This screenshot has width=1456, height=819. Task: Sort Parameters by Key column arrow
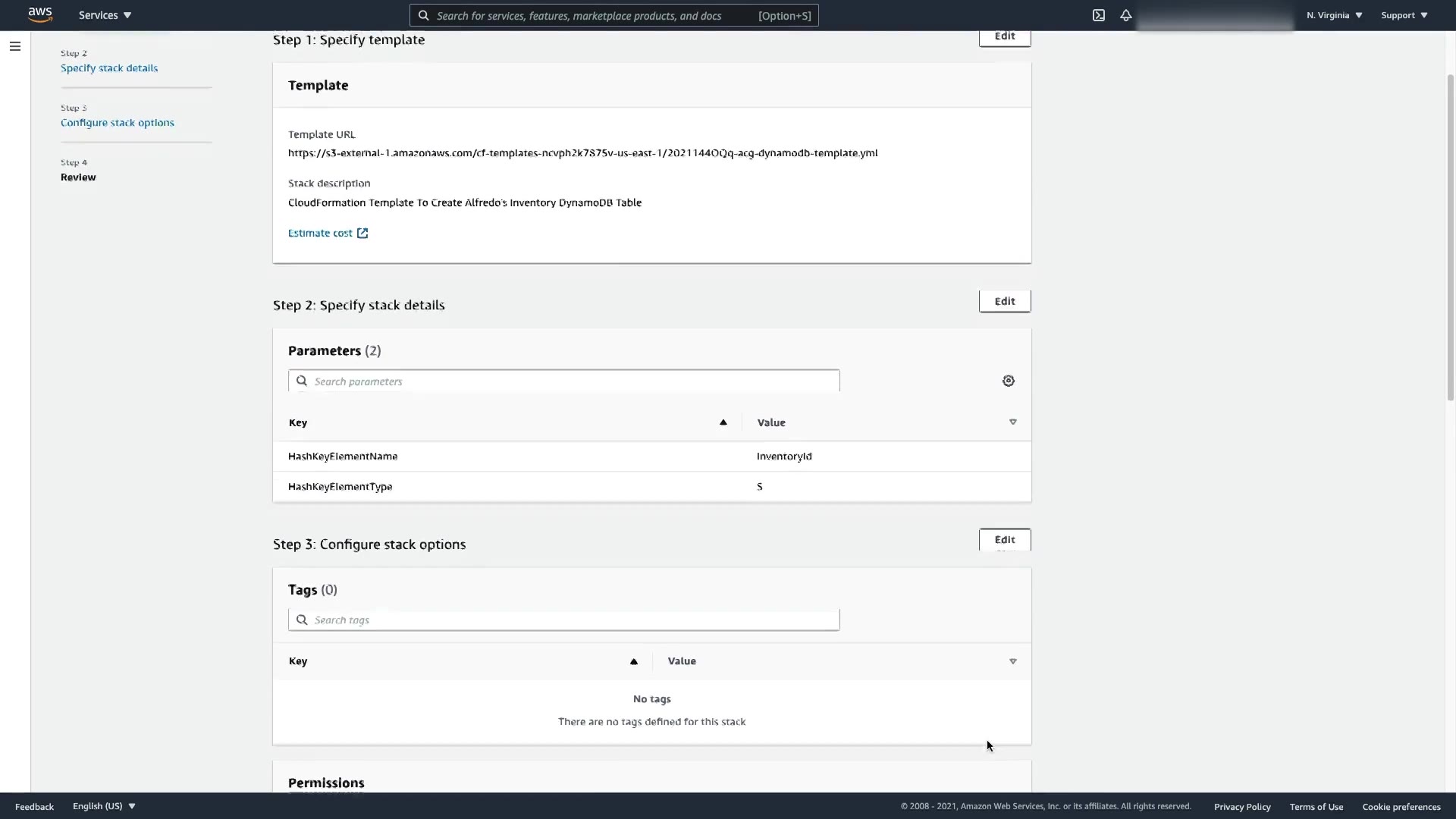(723, 422)
